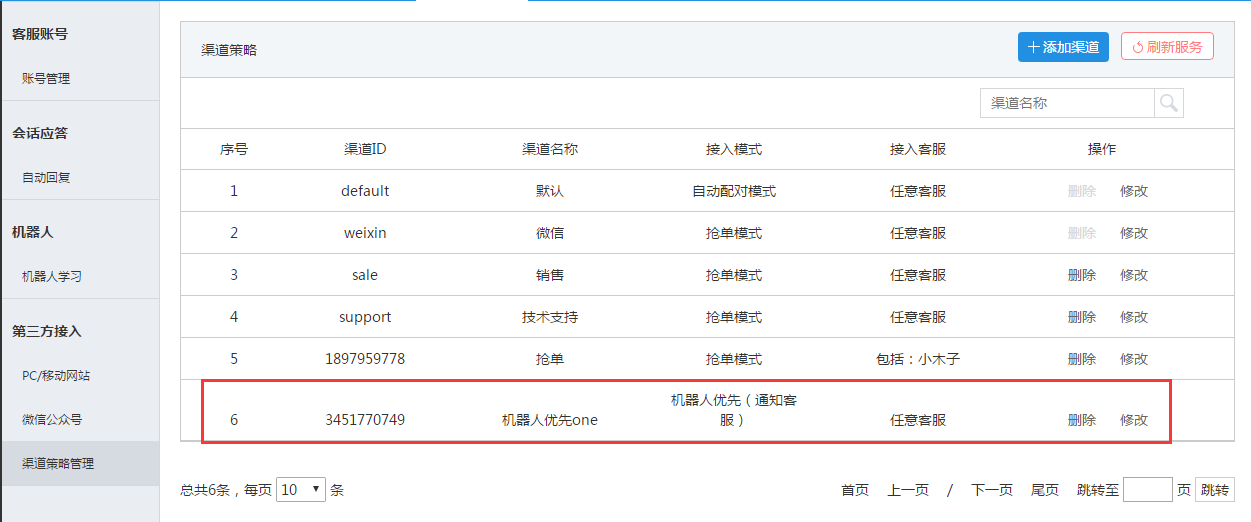
Task: Modify the default channel row
Action: coord(1134,191)
